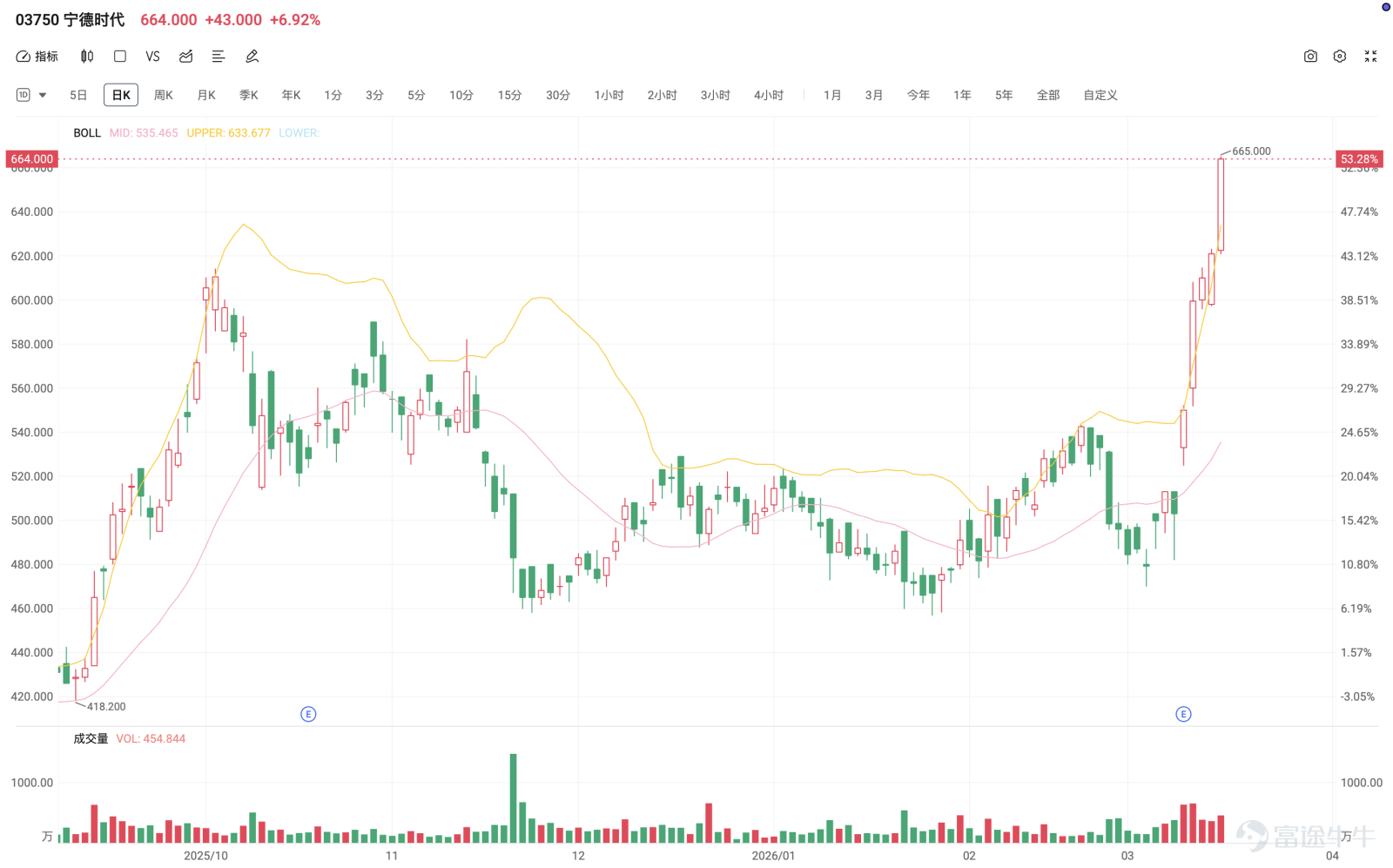Select the 30分 interval
1393x868 pixels.
pos(558,95)
